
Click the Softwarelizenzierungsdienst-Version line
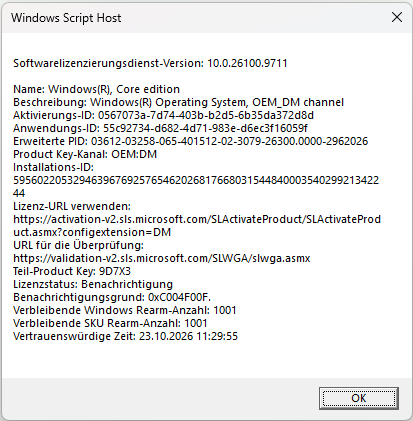[x=150, y=63]
